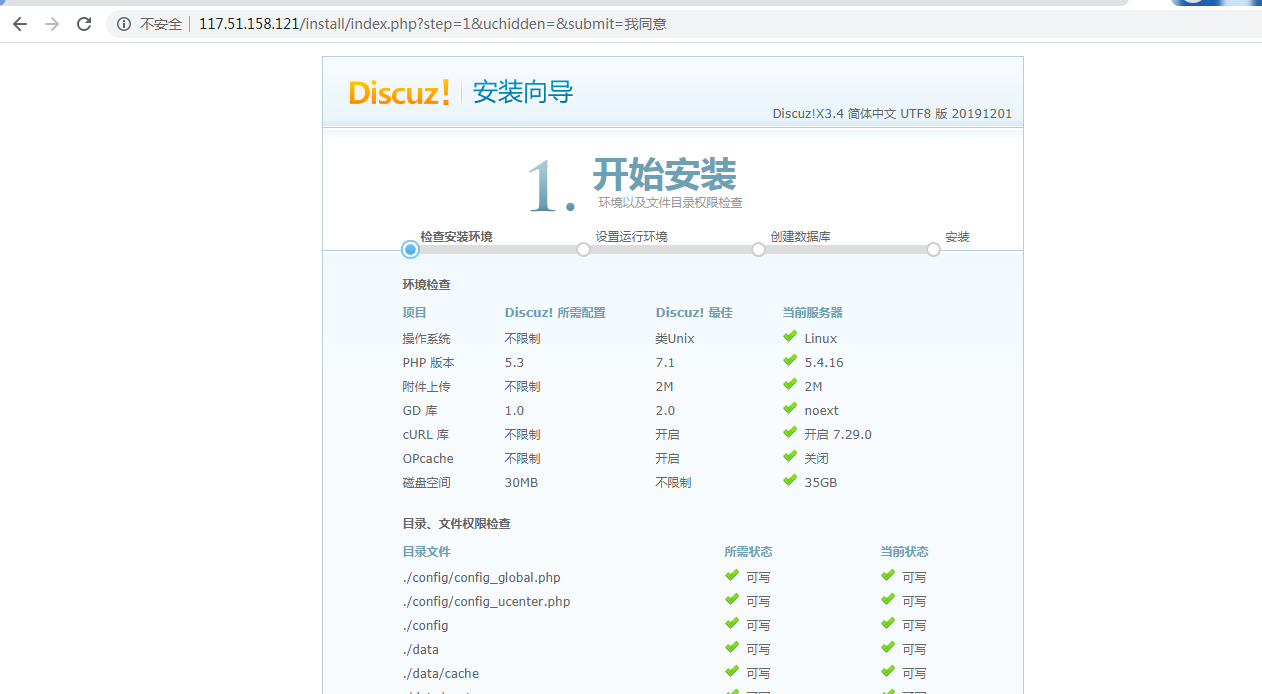Click the green check beside 开启 7.29.0
Image resolution: width=1262 pixels, height=694 pixels.
(x=790, y=433)
